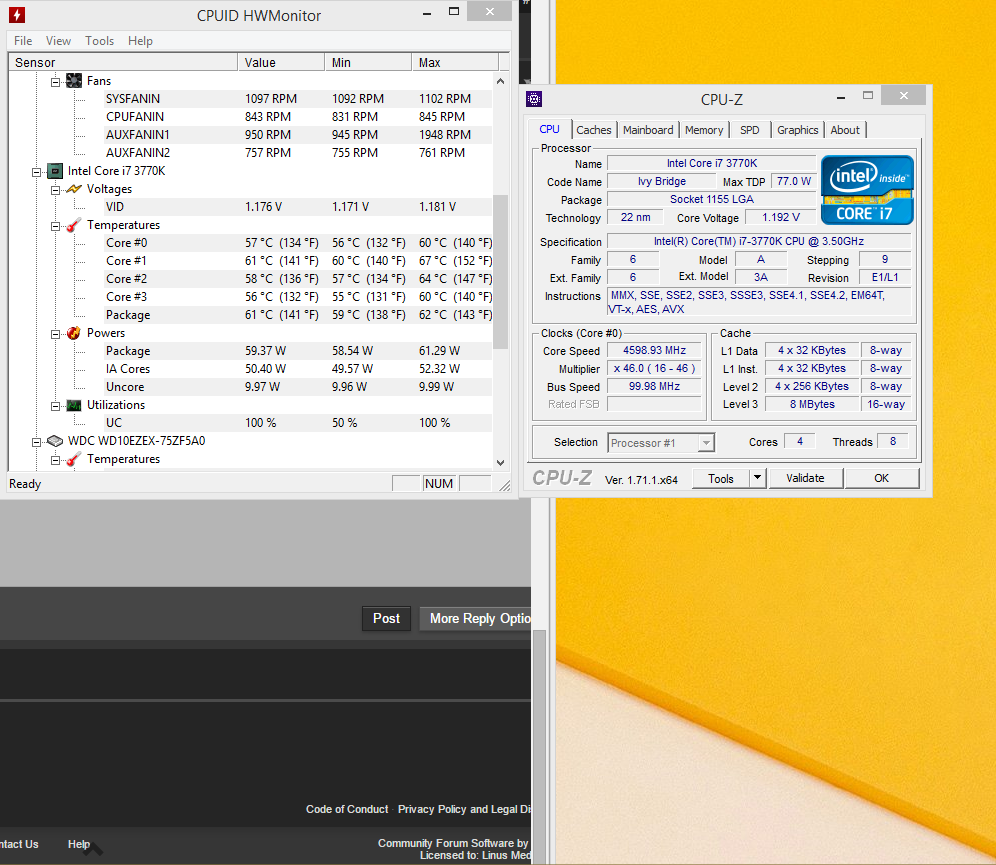Viewport: 996px width, 865px height.
Task: Click the Voltages lightning icon in tree
Action: point(74,189)
